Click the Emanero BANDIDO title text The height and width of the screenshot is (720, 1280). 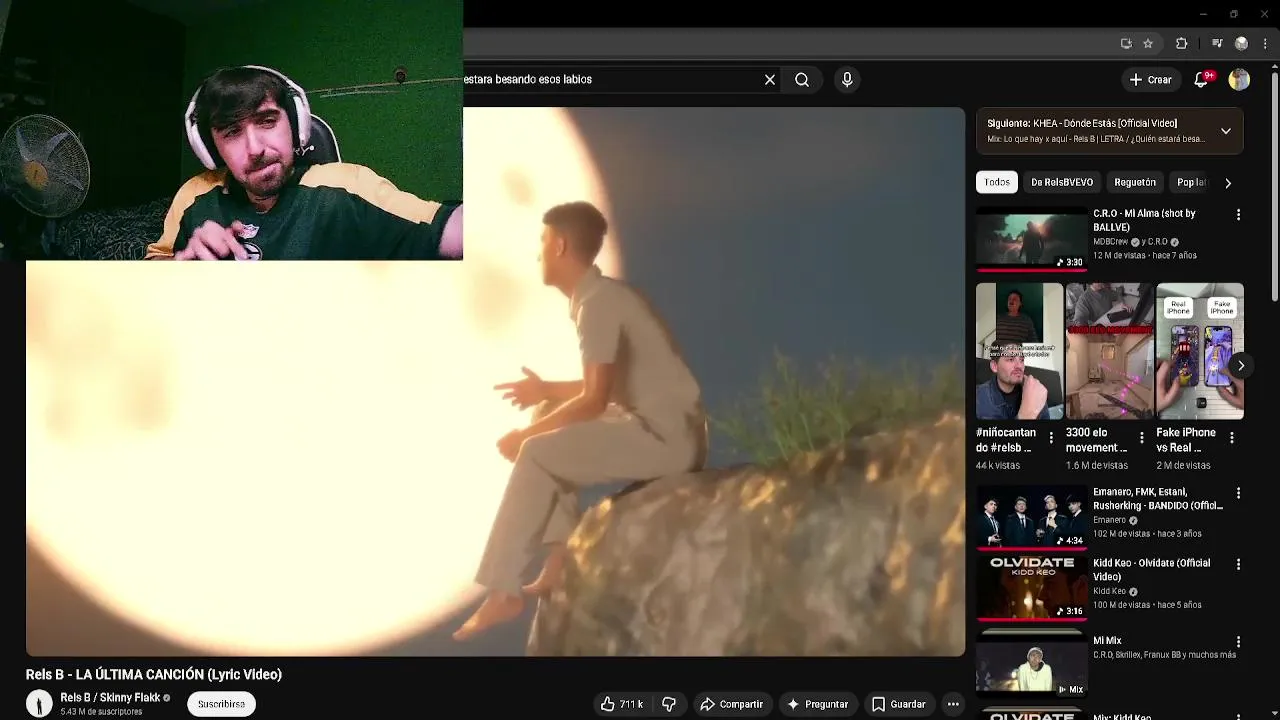coord(1158,499)
